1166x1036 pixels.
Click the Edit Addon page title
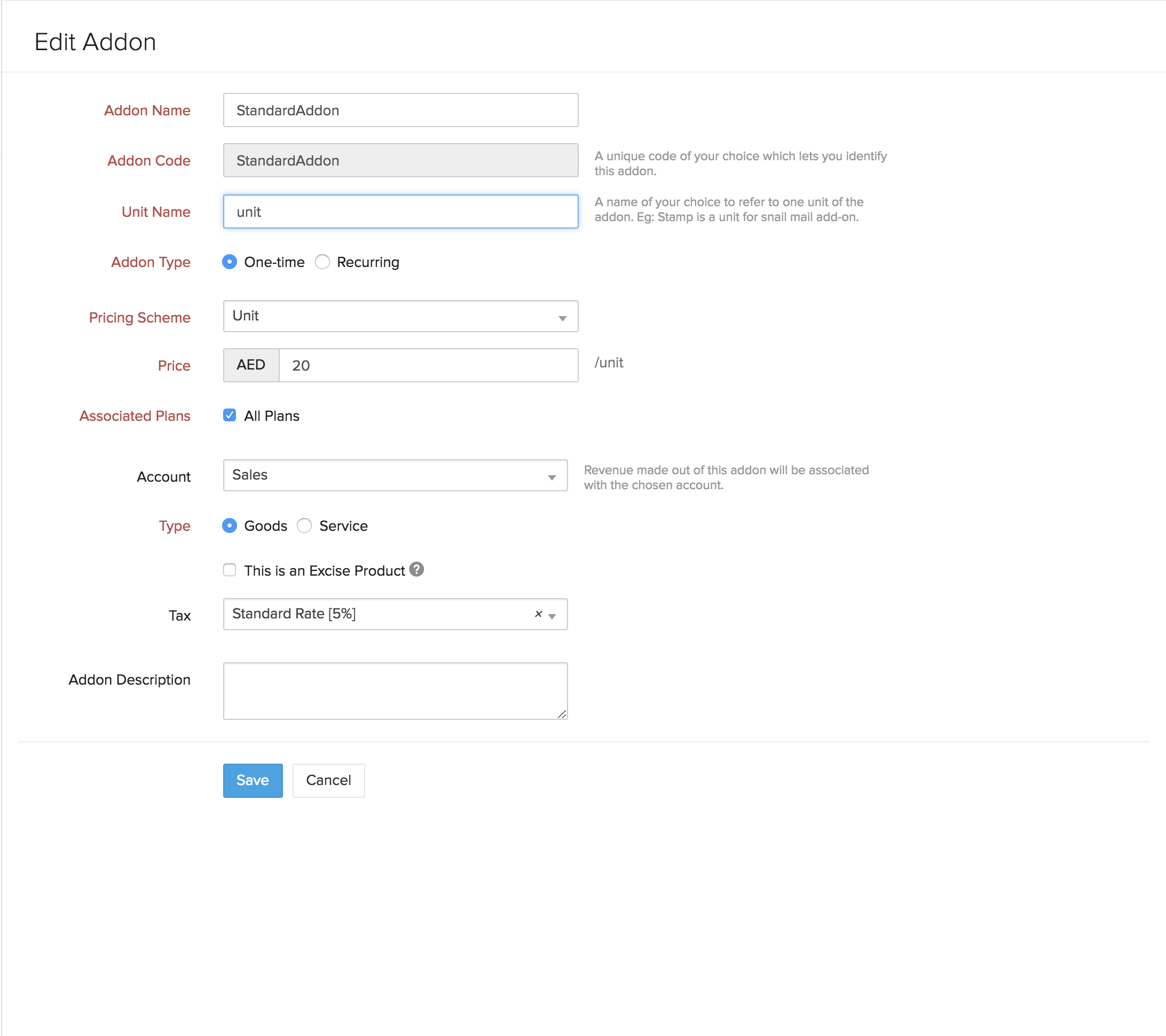[x=95, y=41]
